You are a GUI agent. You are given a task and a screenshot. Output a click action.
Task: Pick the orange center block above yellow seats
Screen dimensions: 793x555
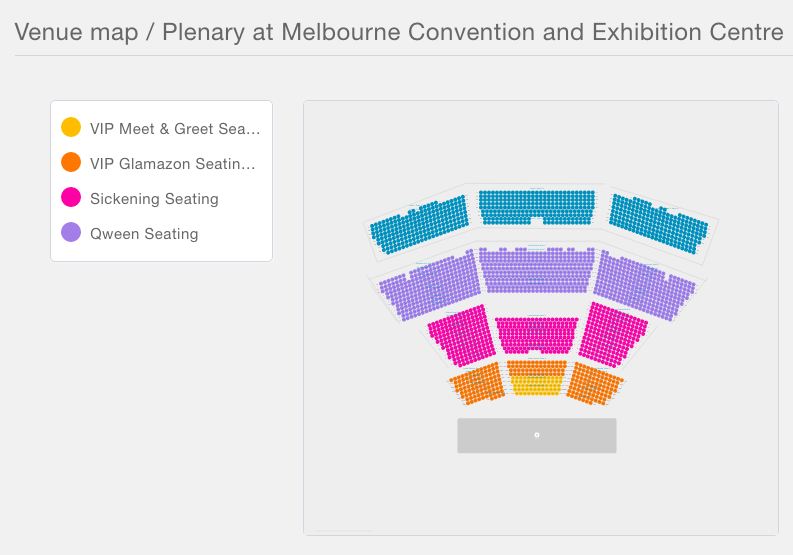click(x=537, y=368)
